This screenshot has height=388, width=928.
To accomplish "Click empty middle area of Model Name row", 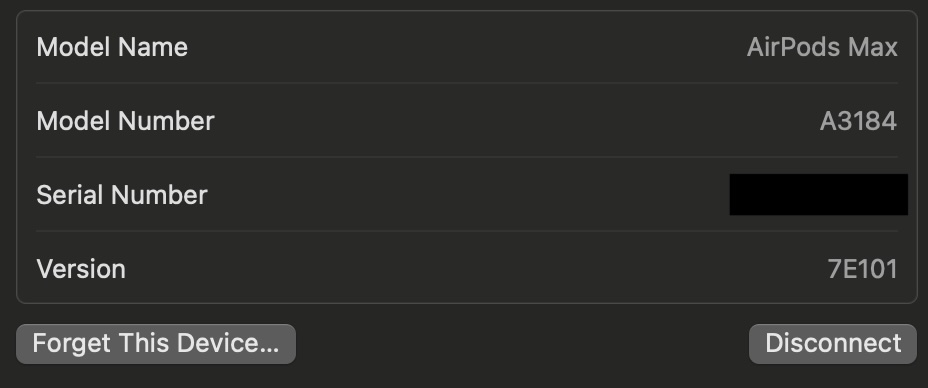I will (468, 47).
